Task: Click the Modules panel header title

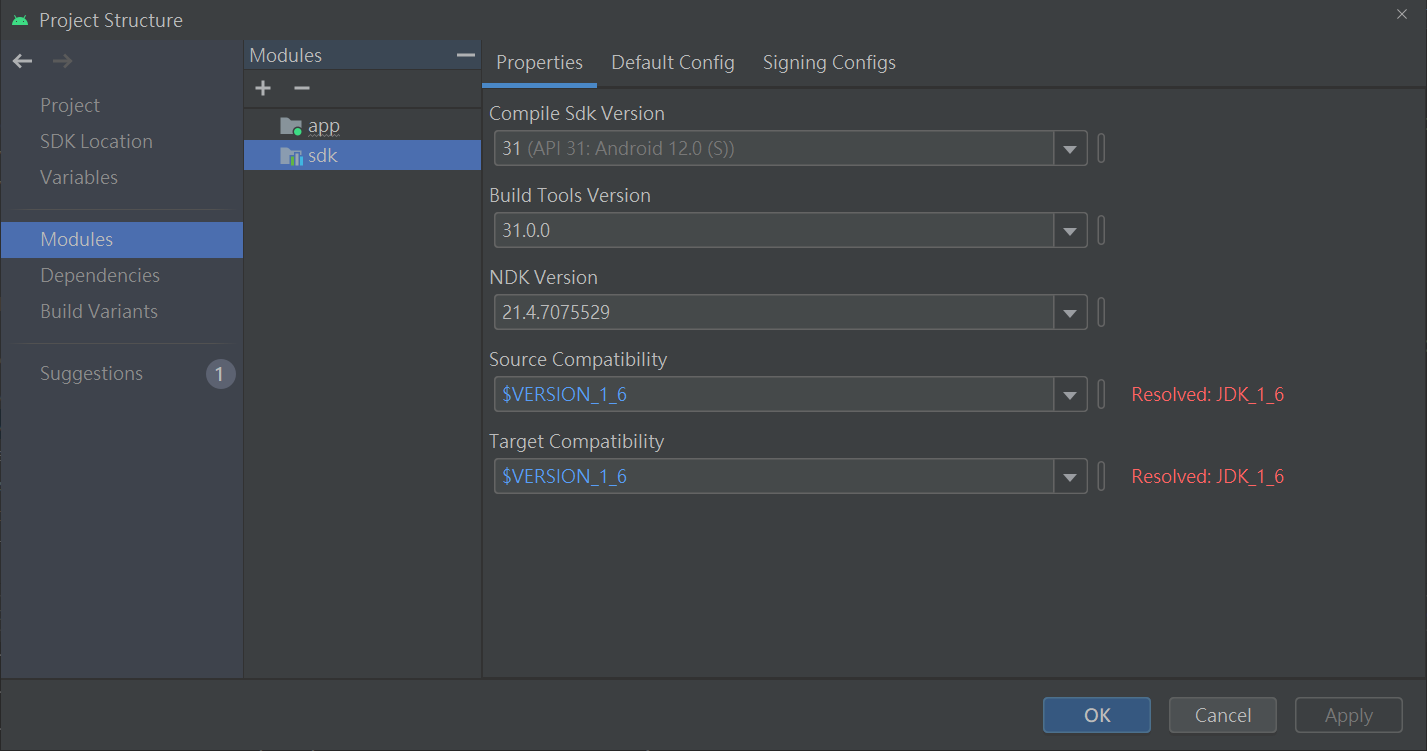Action: (x=286, y=56)
